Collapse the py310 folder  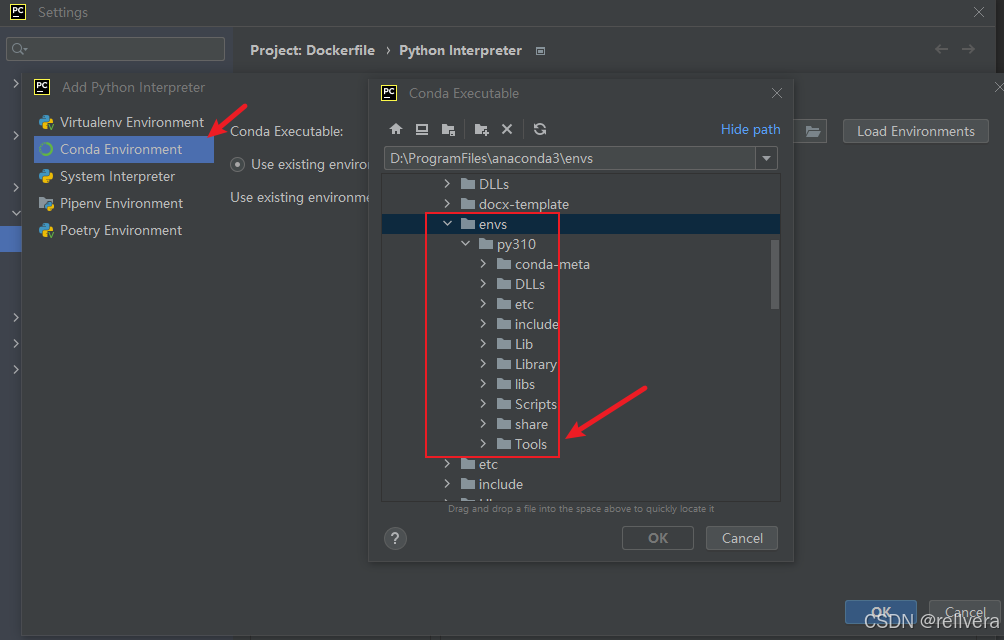pos(466,244)
